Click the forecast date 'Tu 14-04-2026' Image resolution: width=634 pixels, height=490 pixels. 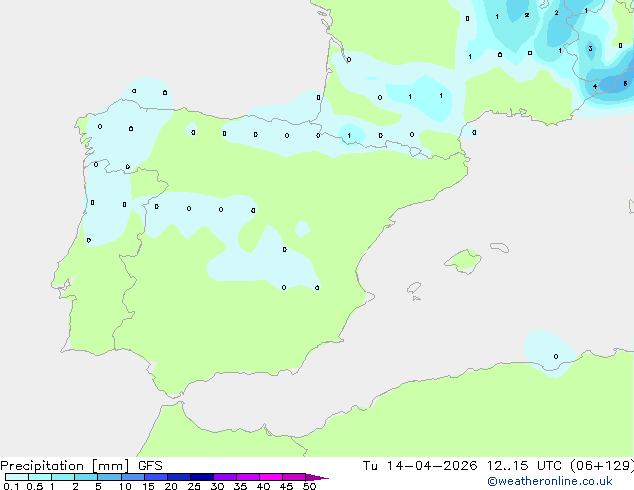pyautogui.click(x=420, y=466)
